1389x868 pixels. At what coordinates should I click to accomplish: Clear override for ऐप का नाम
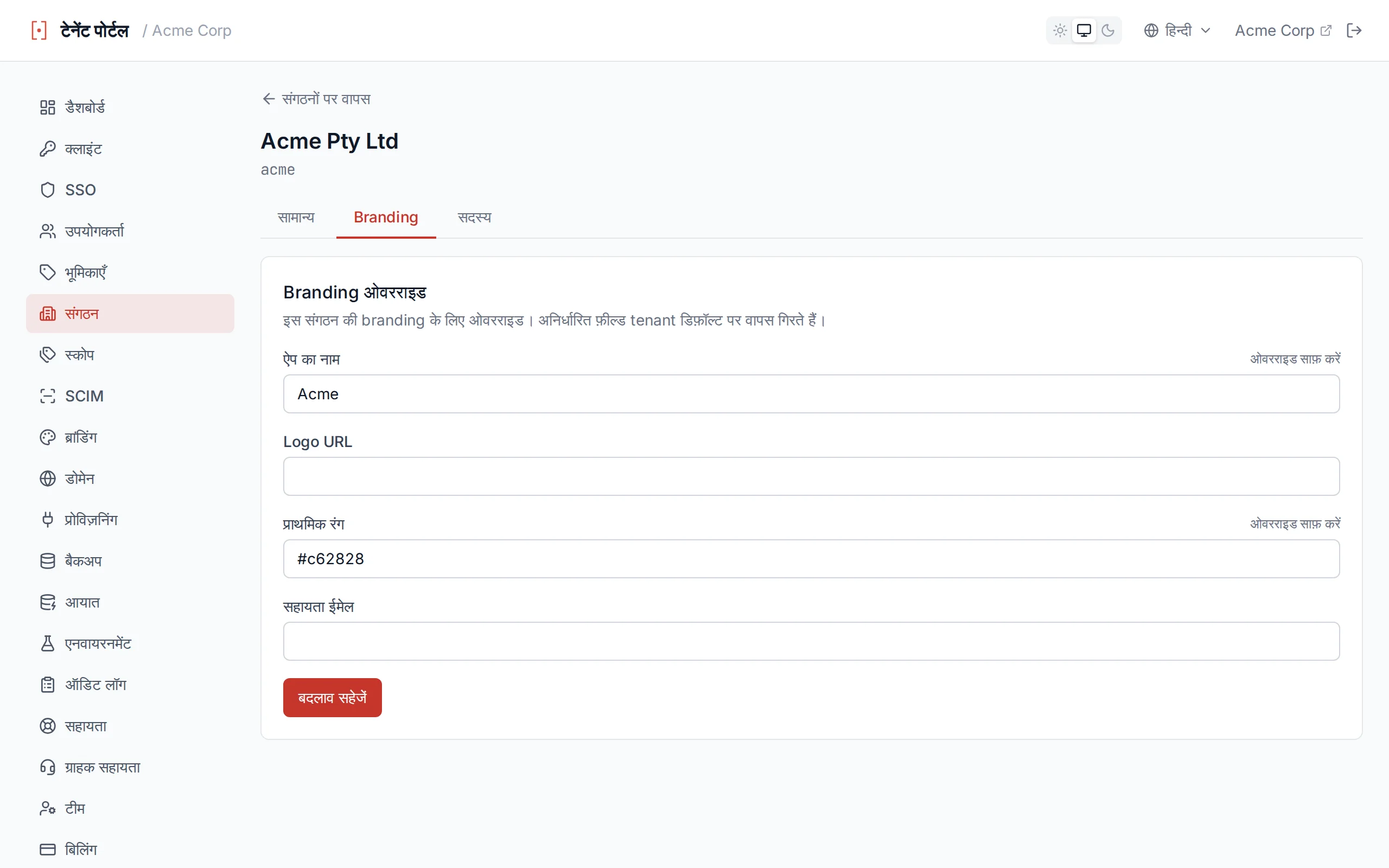click(1295, 359)
